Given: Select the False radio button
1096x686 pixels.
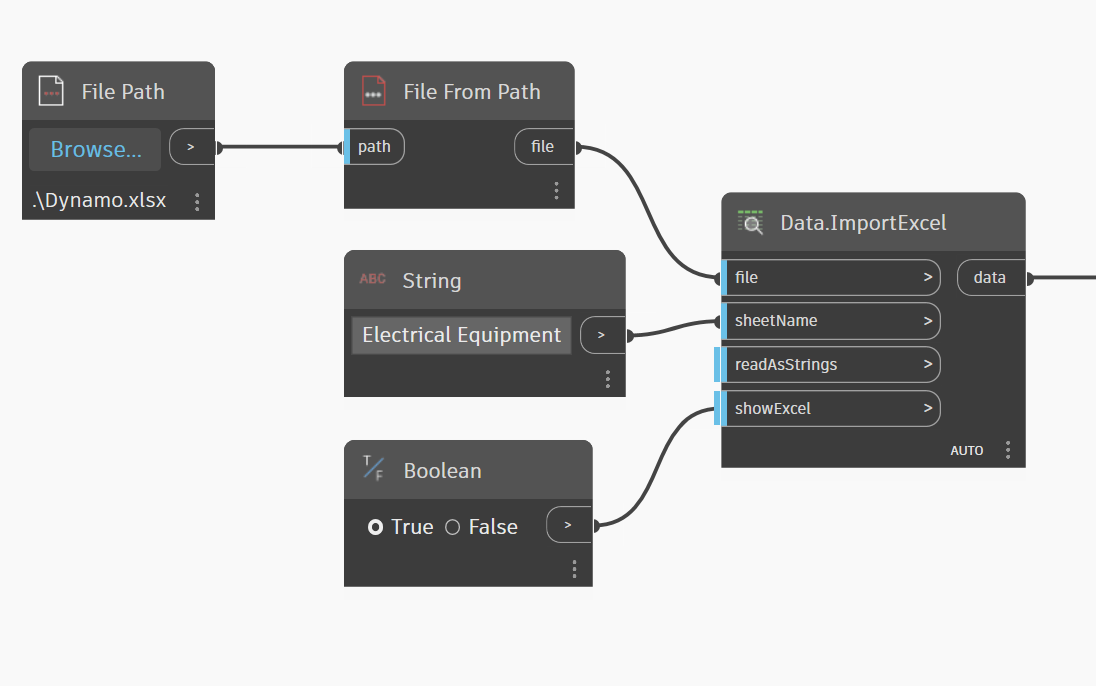Looking at the screenshot, I should pos(452,526).
